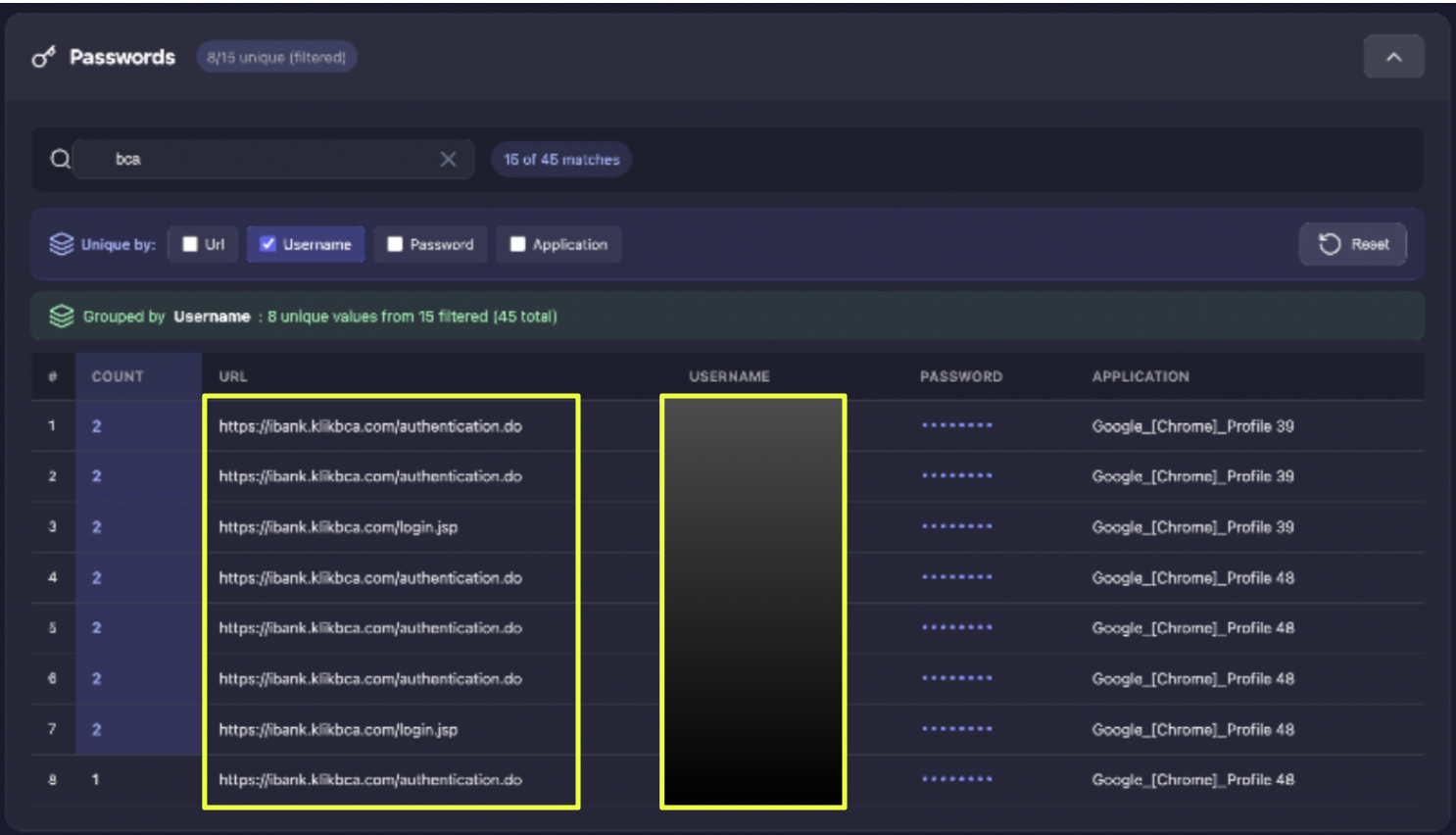Screen dimensions: 1456x835
Task: Click the masked password dots in row 8
Action: 956,779
